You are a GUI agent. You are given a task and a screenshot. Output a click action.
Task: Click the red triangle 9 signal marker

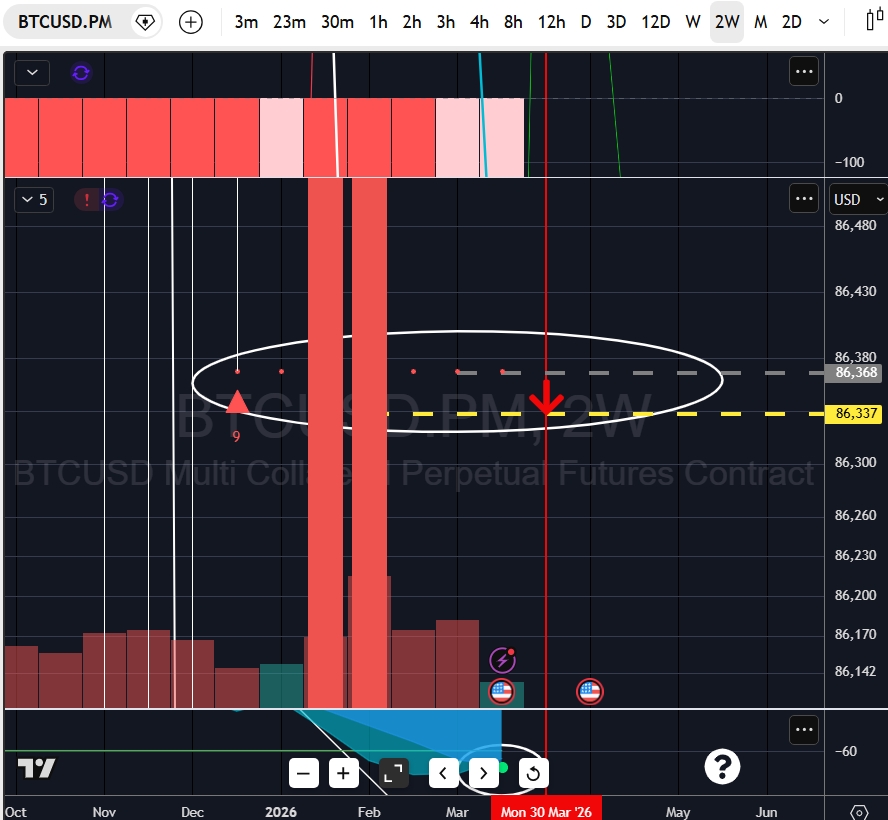pyautogui.click(x=237, y=402)
